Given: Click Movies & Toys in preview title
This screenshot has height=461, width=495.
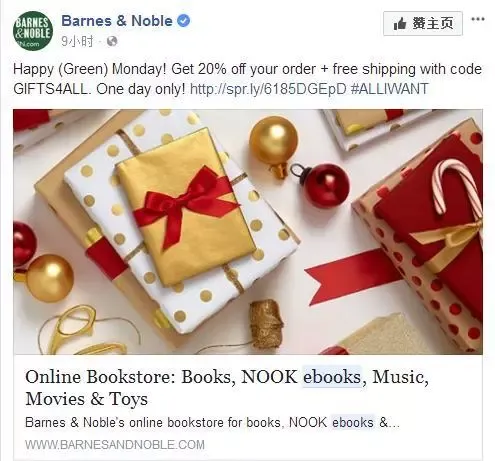Looking at the screenshot, I should (86, 399).
